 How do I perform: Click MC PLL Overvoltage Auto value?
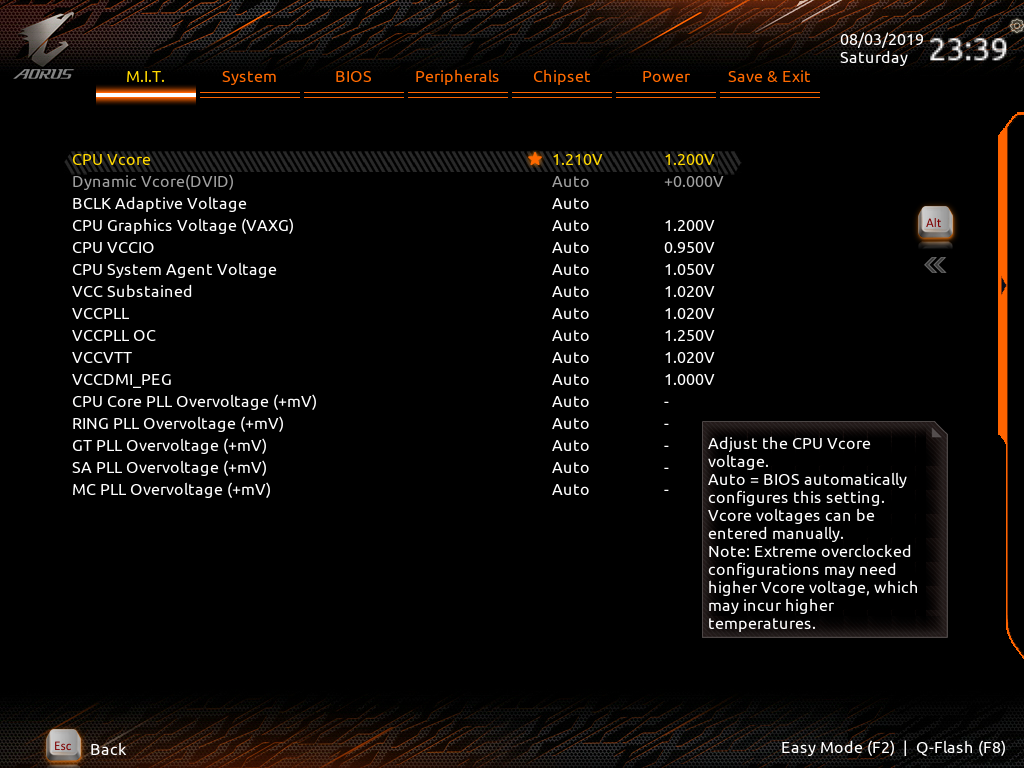(570, 490)
